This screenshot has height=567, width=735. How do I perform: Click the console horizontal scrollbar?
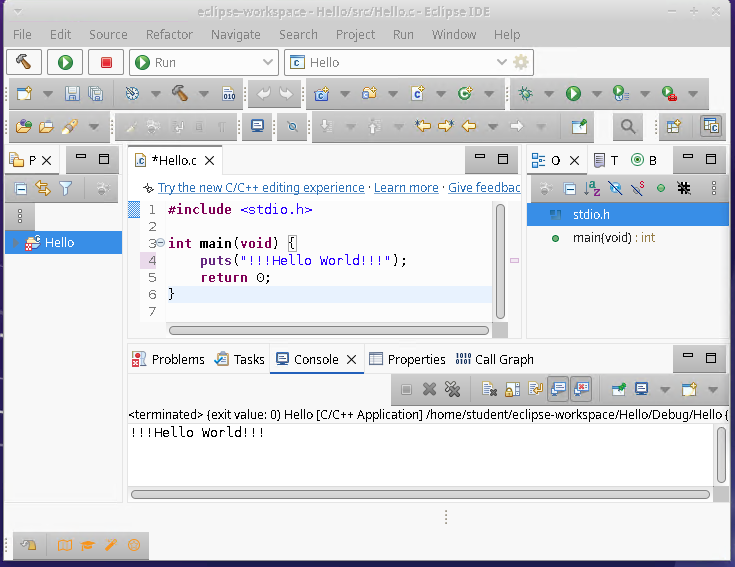click(420, 494)
